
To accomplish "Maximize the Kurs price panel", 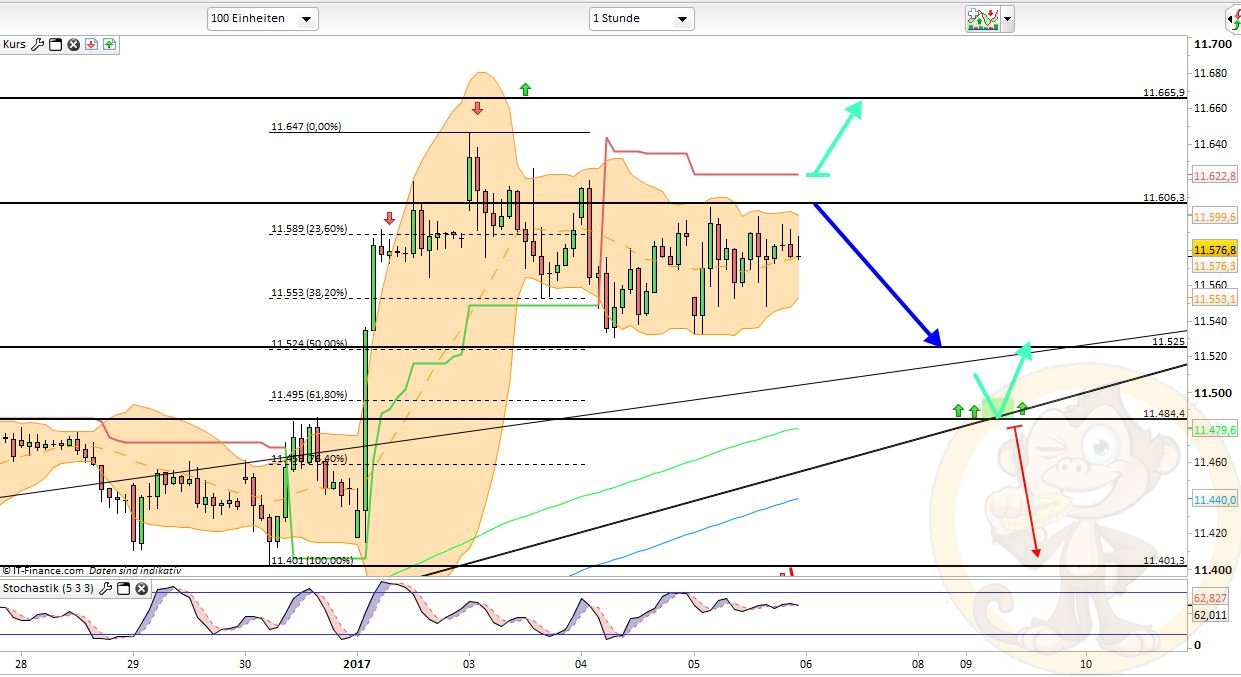I will click(55, 44).
